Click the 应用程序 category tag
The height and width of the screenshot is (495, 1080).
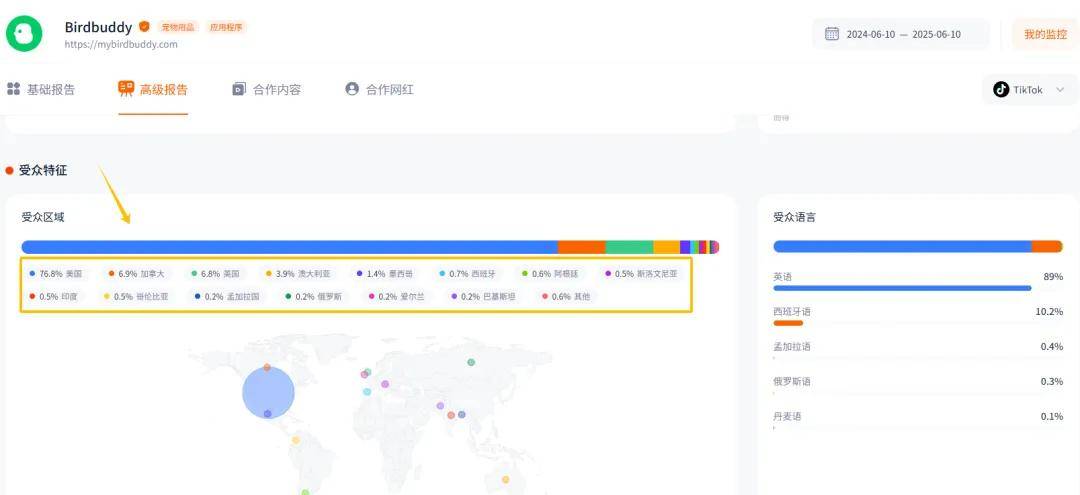(x=226, y=28)
